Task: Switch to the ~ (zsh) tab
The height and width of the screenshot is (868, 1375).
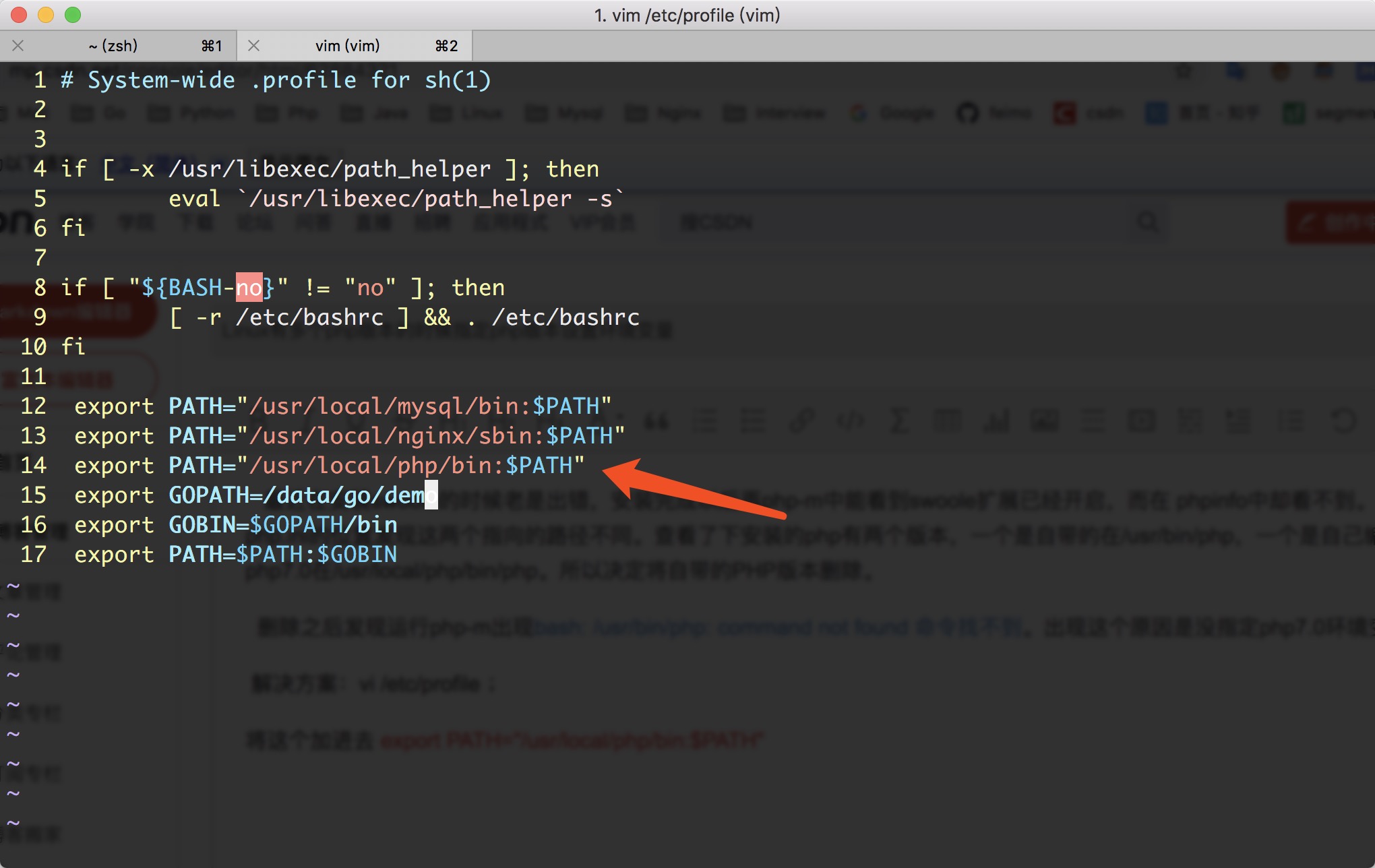Action: point(113,46)
